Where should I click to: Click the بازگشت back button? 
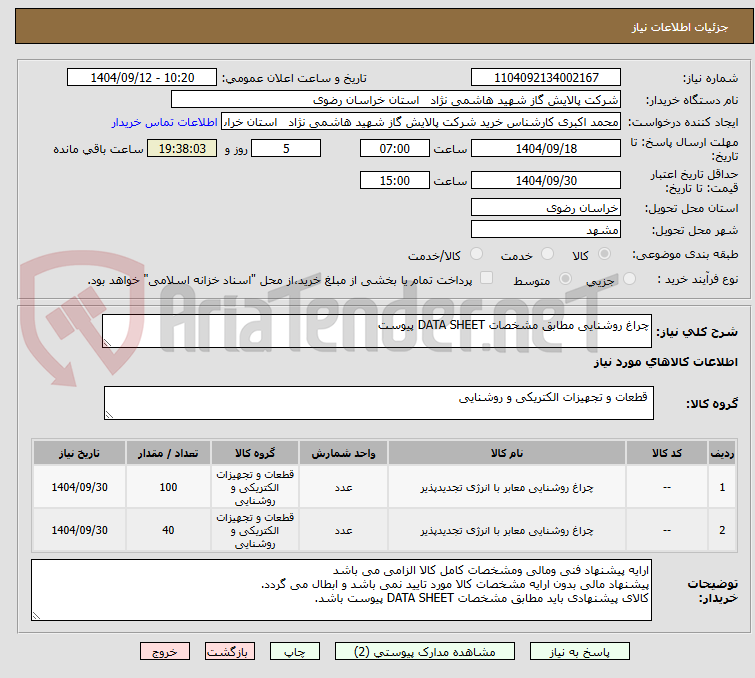point(230,652)
